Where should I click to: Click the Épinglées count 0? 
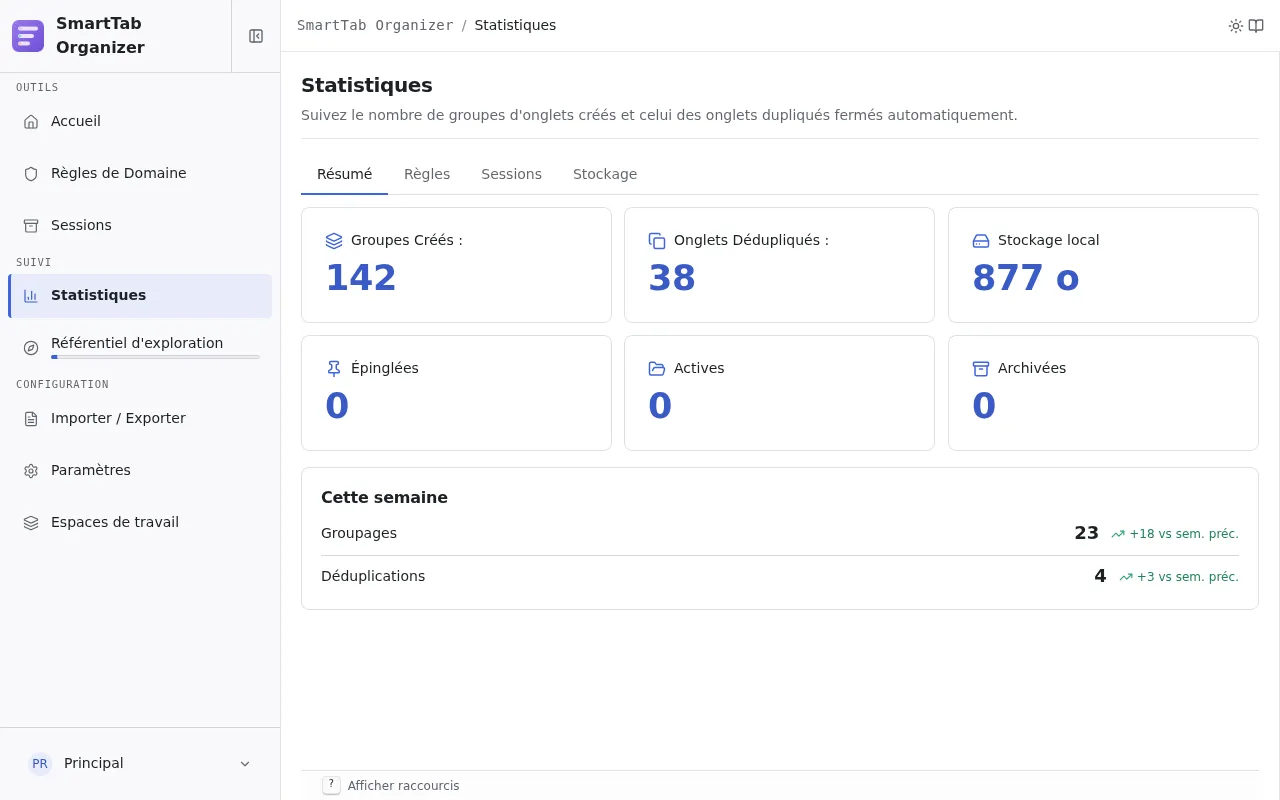point(337,406)
